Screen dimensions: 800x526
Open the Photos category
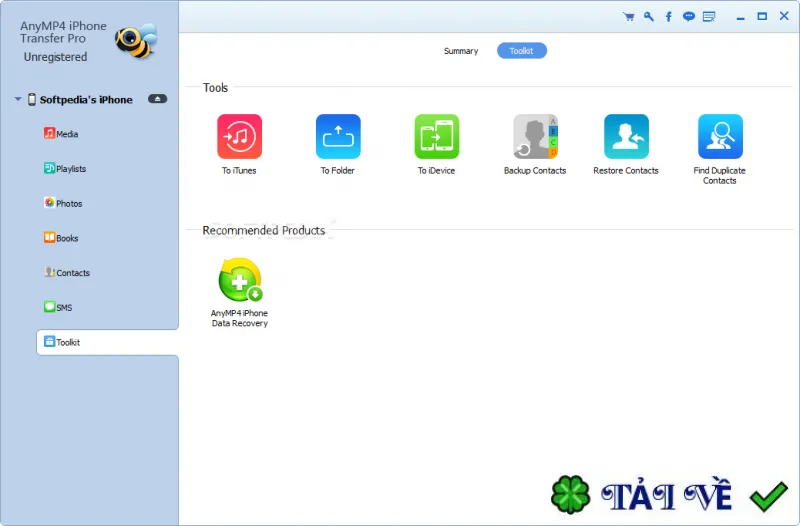[63, 204]
